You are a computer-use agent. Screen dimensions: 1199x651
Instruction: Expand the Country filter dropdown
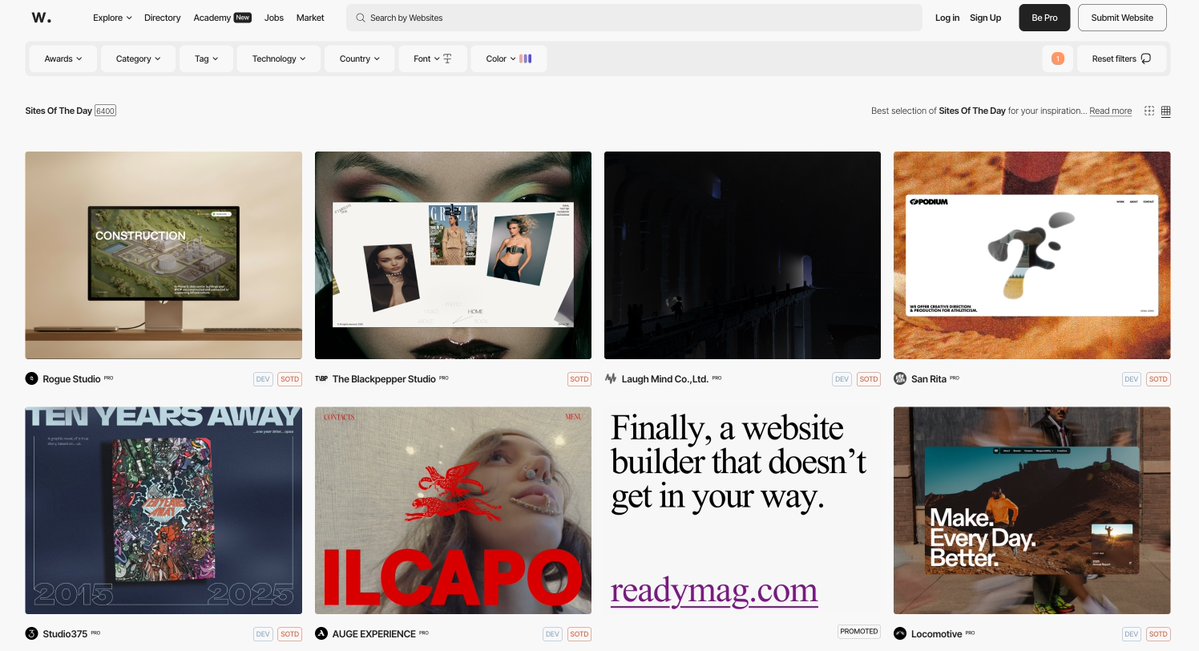[x=359, y=59]
